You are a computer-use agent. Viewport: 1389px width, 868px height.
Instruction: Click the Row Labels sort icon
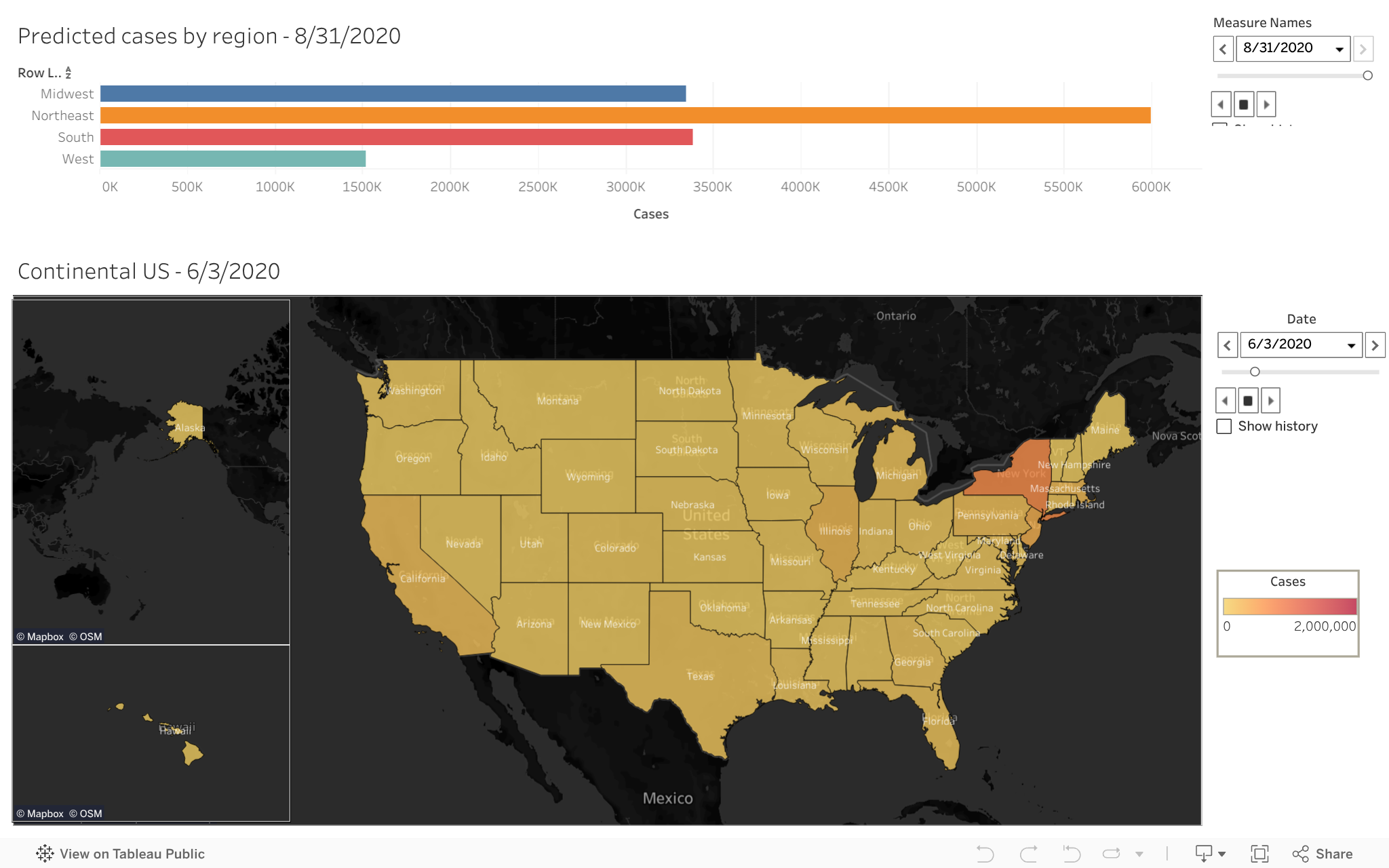(69, 73)
